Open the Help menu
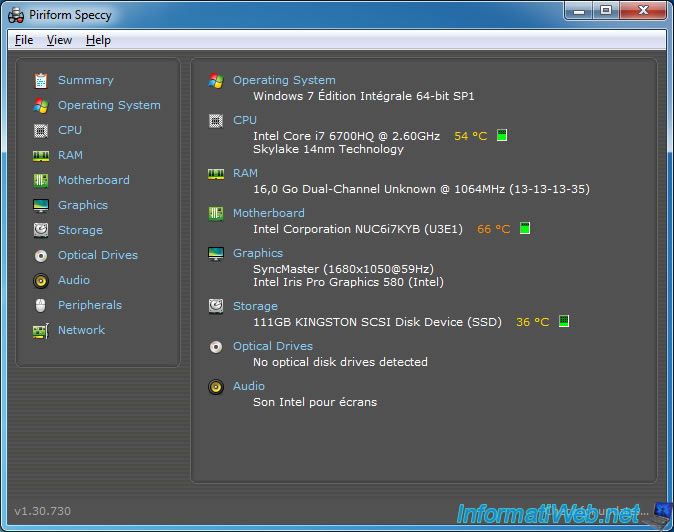674x532 pixels. 98,40
